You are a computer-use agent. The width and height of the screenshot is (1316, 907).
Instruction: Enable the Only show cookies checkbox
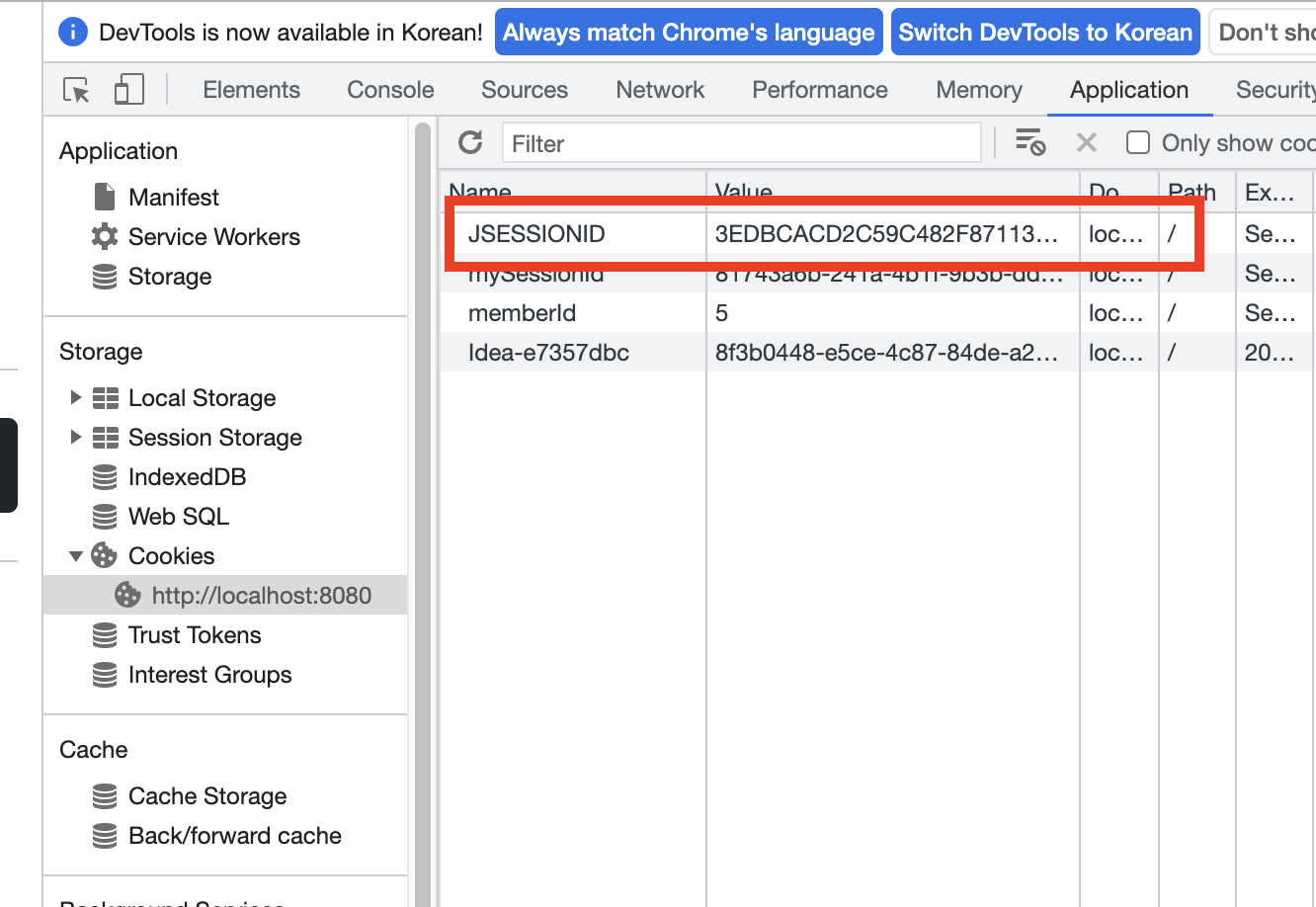click(1138, 142)
